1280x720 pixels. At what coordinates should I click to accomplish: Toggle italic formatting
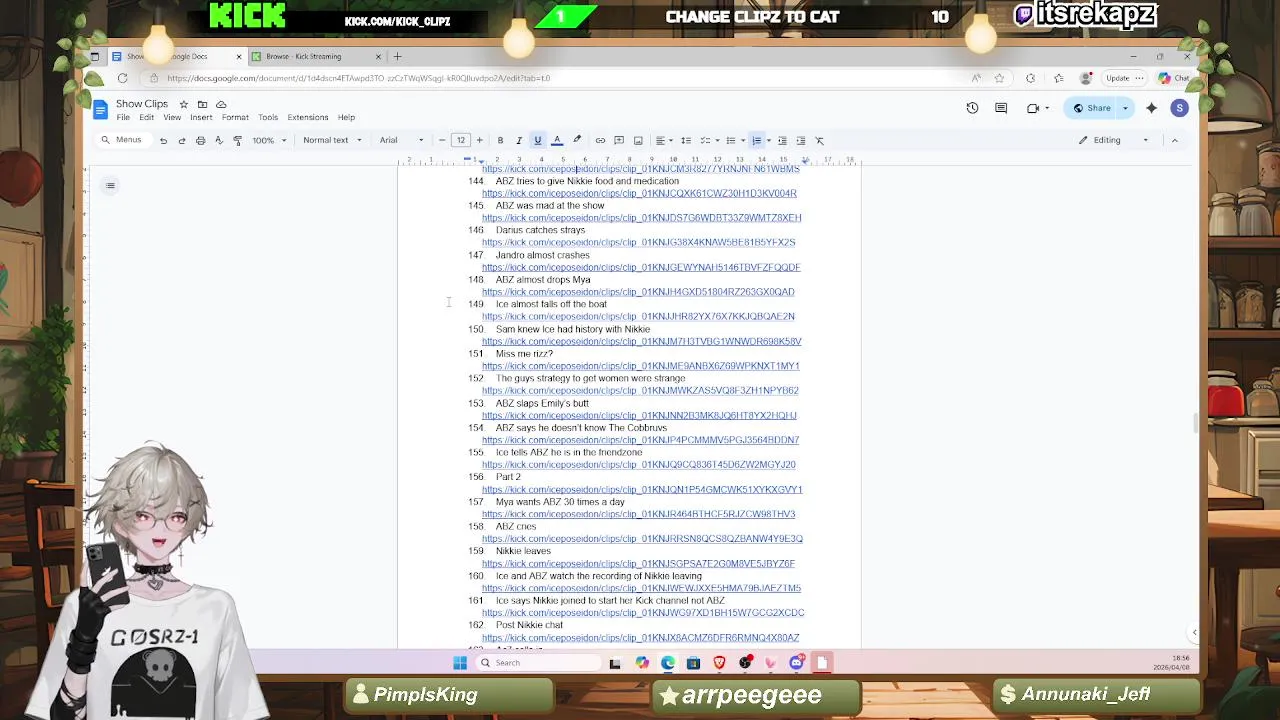coord(518,140)
